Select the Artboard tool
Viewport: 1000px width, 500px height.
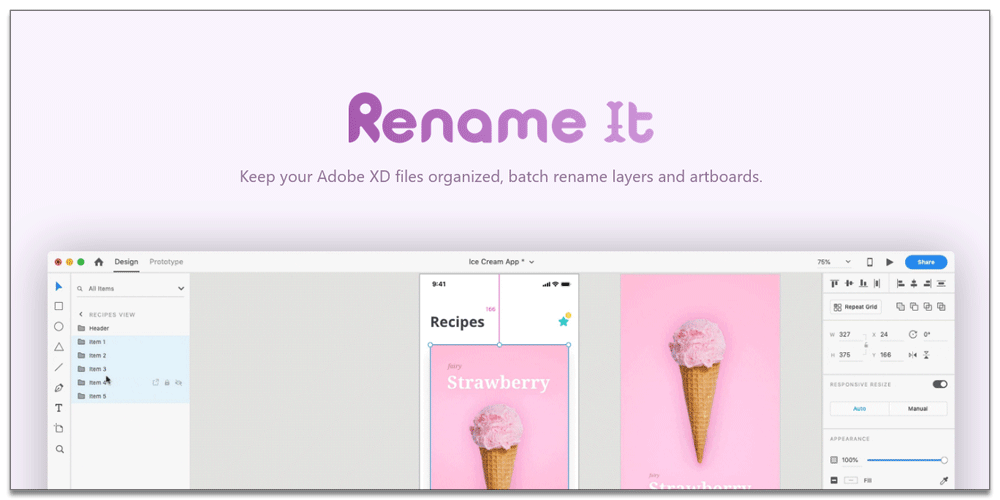pyautogui.click(x=59, y=428)
